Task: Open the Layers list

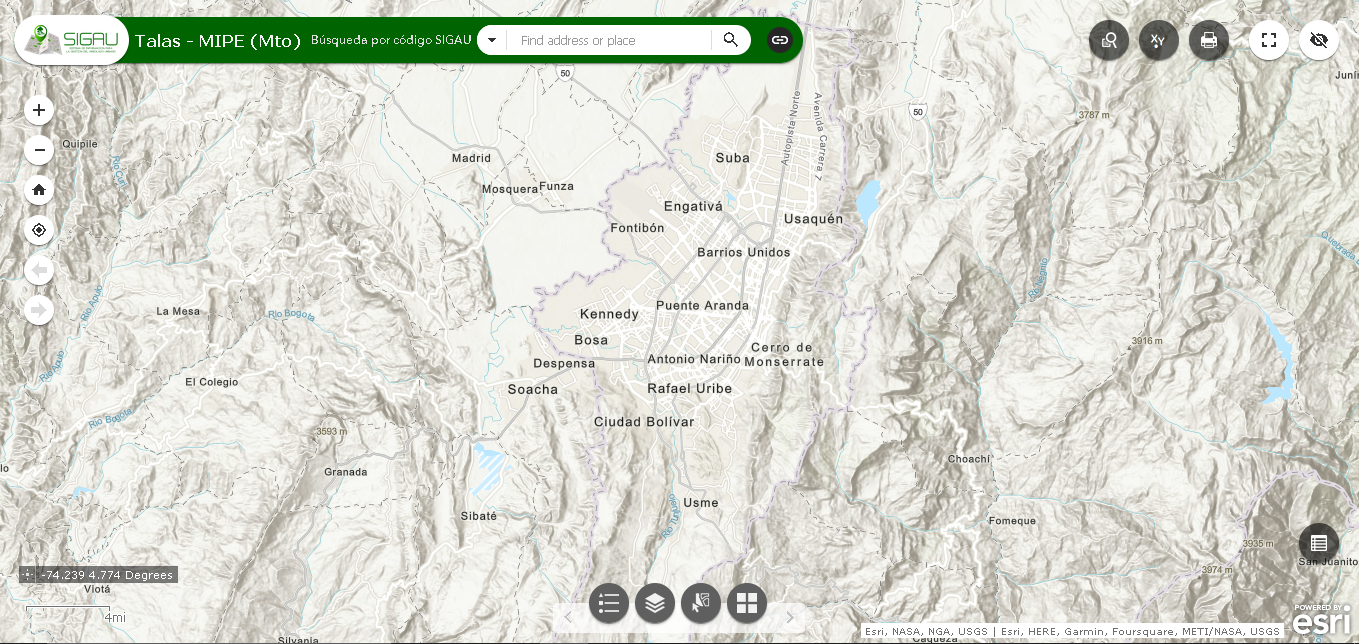Action: click(655, 603)
